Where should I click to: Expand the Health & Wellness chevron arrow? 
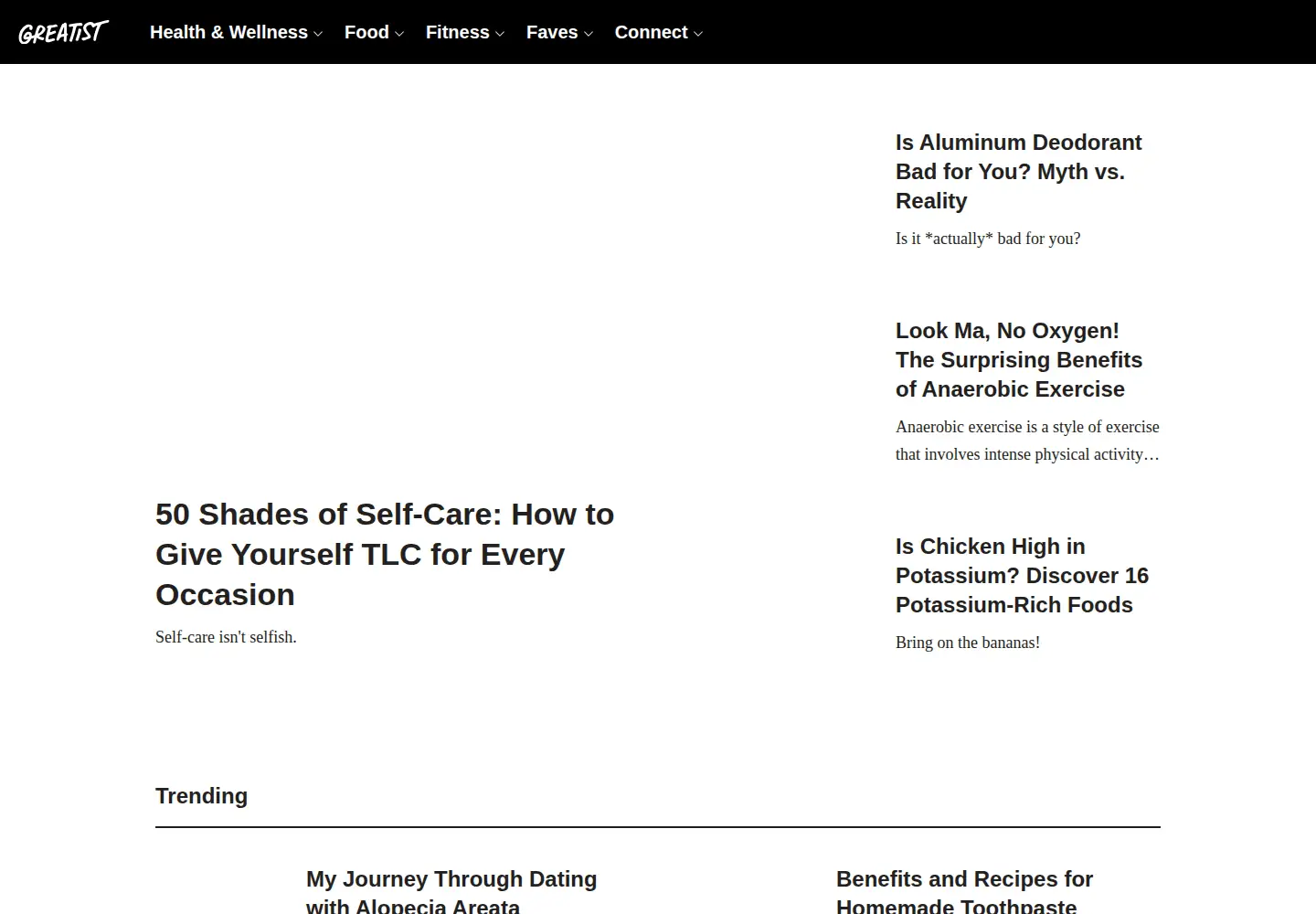318,34
